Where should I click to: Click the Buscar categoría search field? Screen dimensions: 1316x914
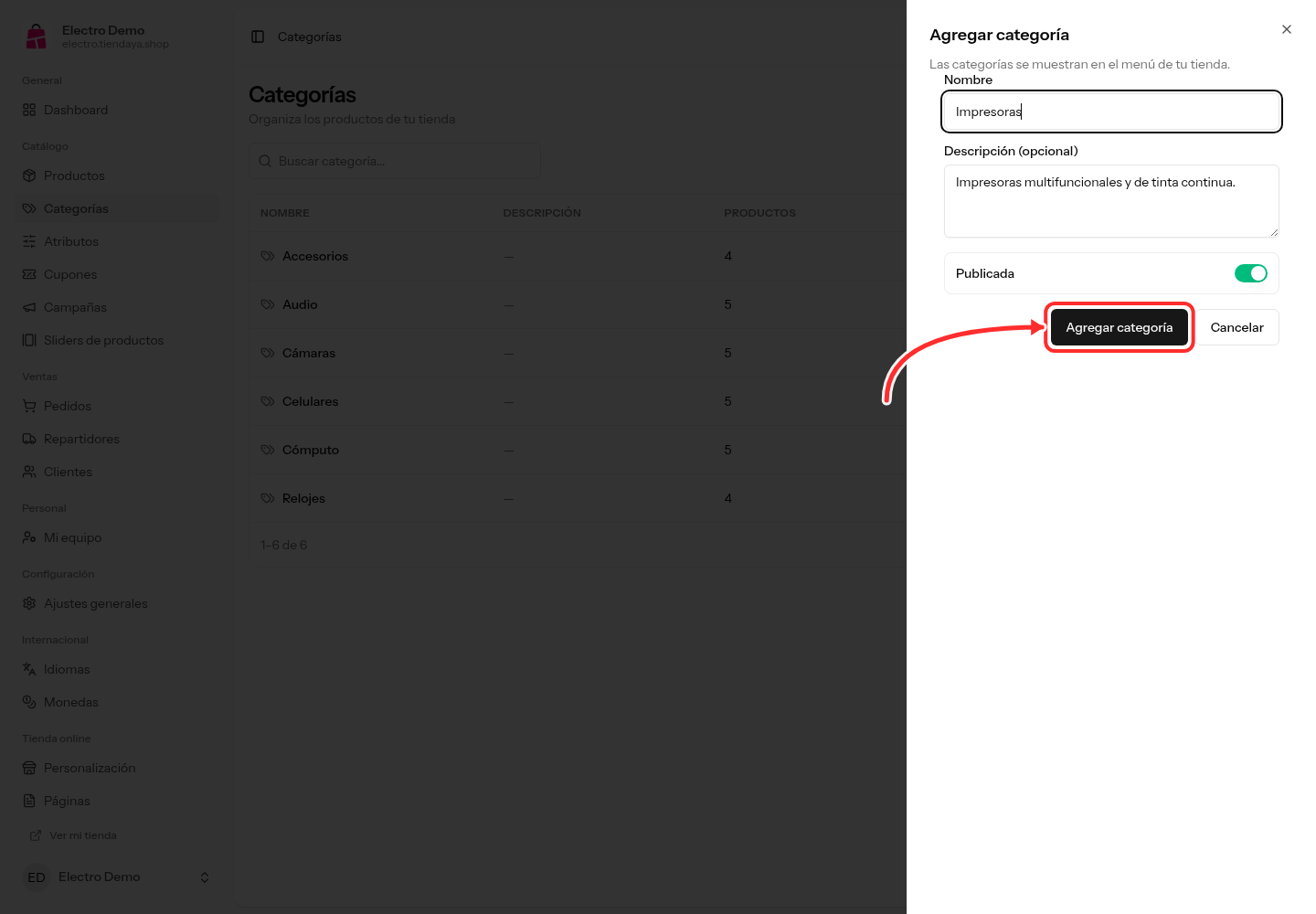point(395,161)
